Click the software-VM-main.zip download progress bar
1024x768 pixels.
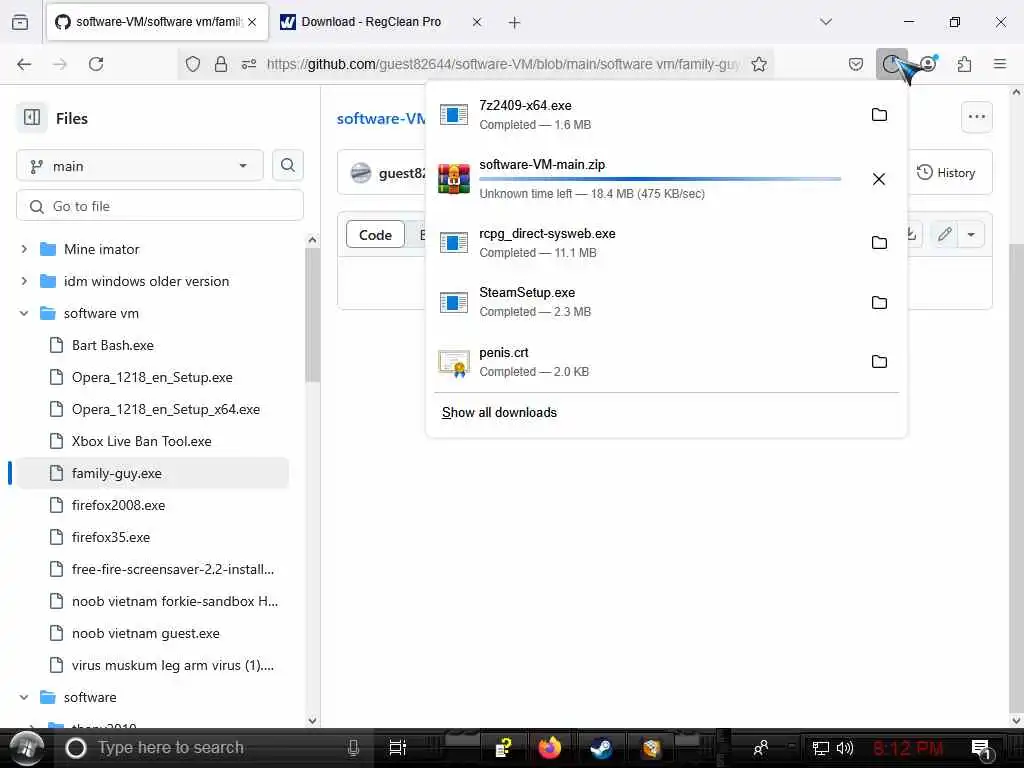(660, 178)
